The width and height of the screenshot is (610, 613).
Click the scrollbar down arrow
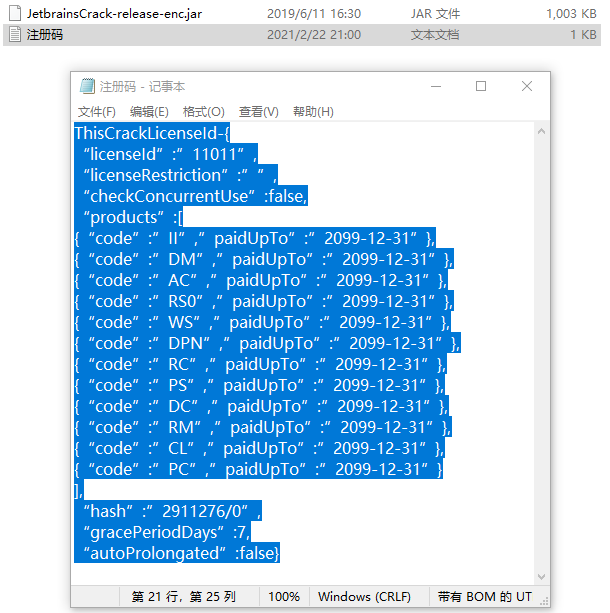point(541,577)
